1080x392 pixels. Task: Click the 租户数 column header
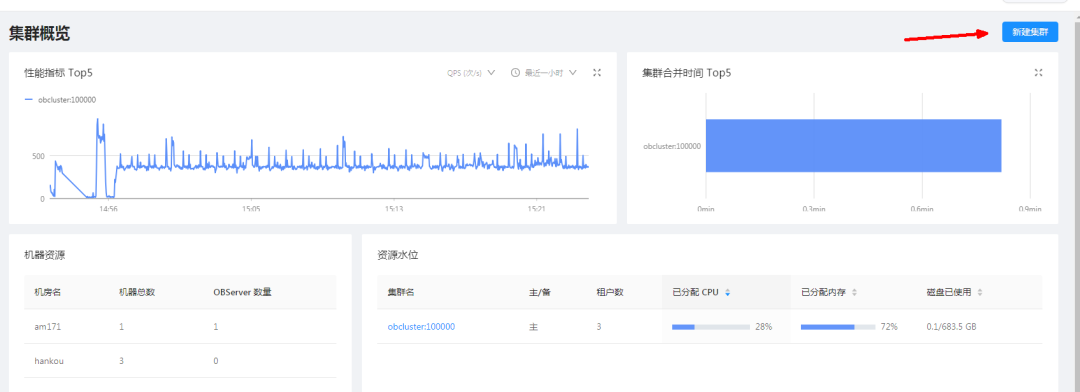point(610,292)
